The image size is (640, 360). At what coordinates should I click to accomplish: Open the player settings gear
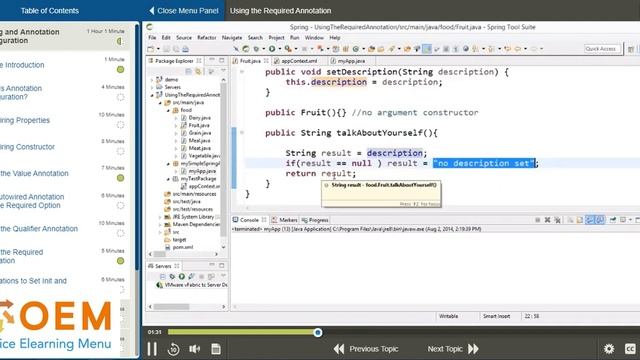click(x=609, y=349)
